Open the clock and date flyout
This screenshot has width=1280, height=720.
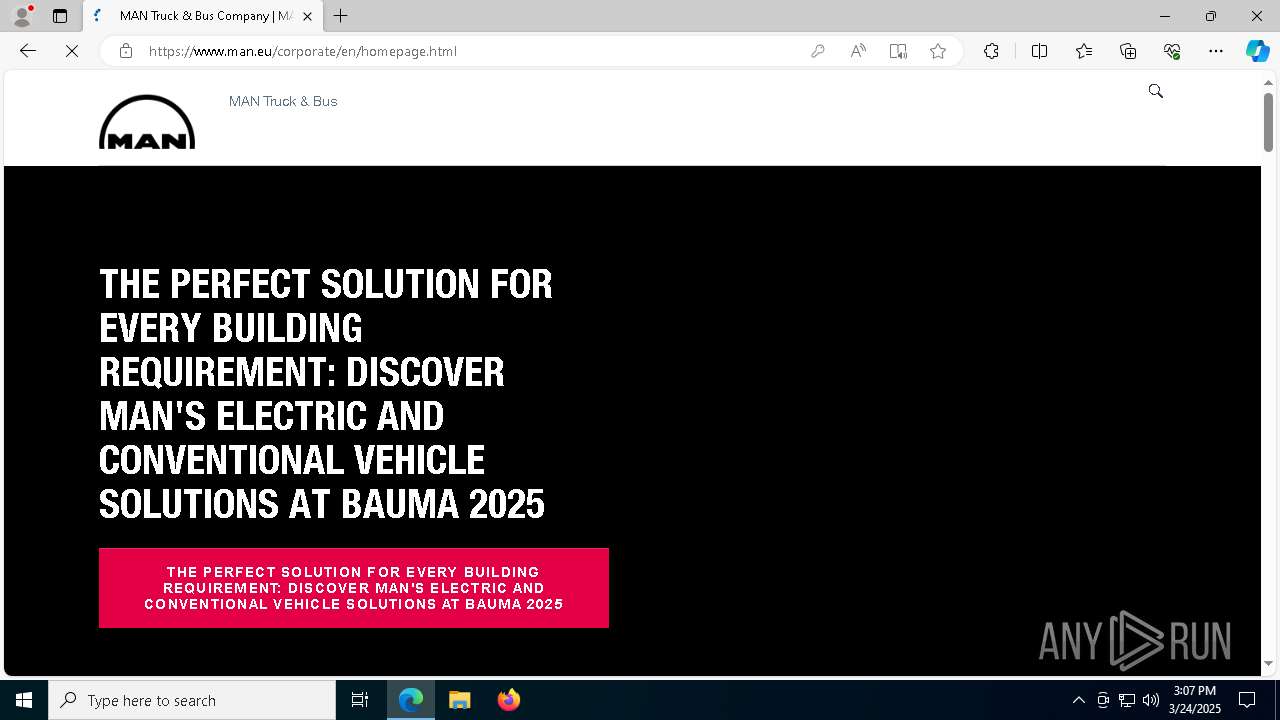(1195, 700)
